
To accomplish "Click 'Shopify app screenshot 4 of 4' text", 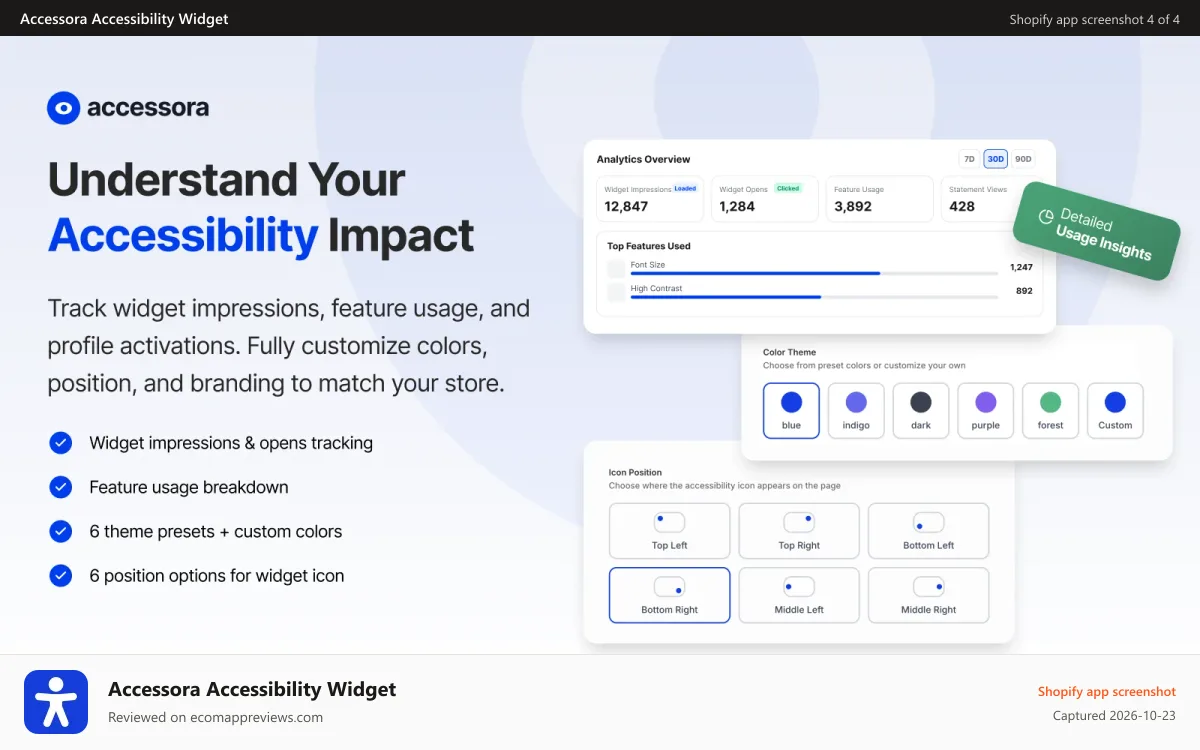I will point(1095,19).
